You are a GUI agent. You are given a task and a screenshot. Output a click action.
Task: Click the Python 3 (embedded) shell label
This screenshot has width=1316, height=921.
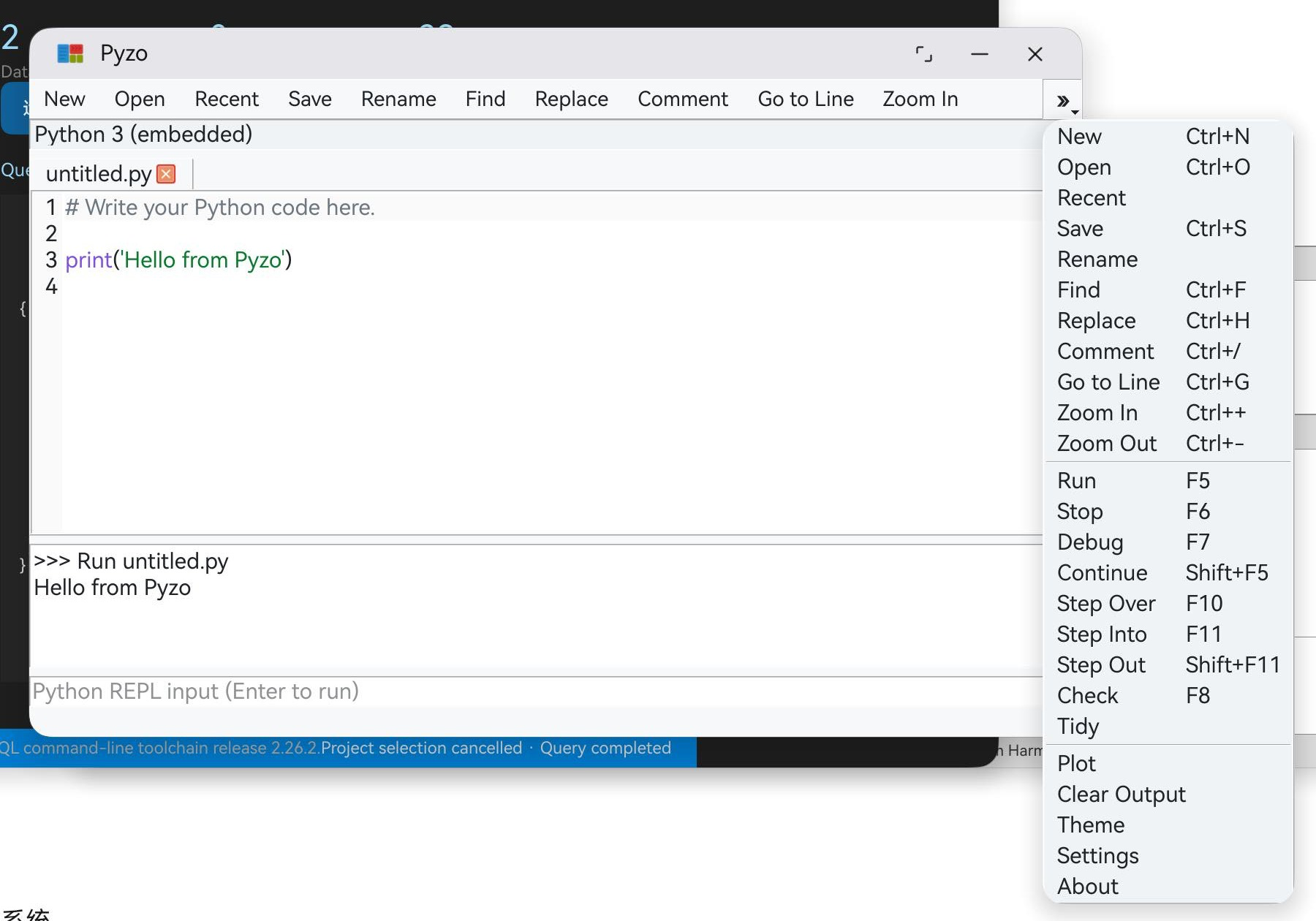pos(143,134)
